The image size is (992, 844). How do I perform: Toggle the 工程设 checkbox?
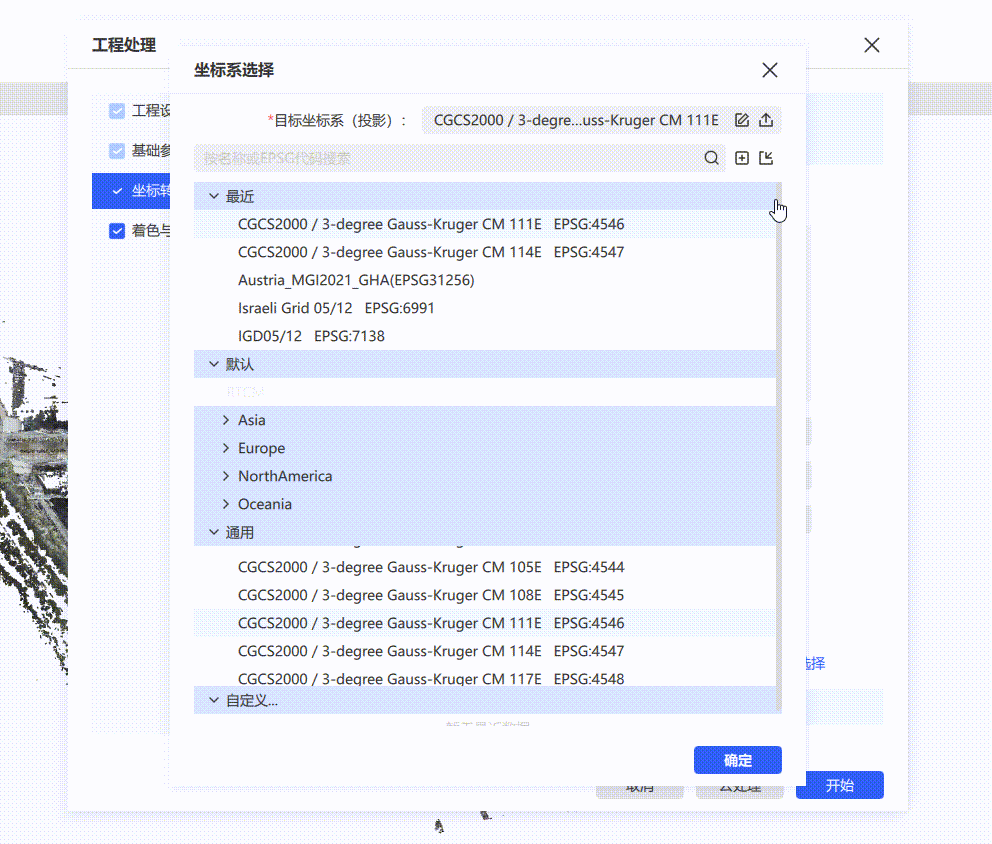(117, 111)
